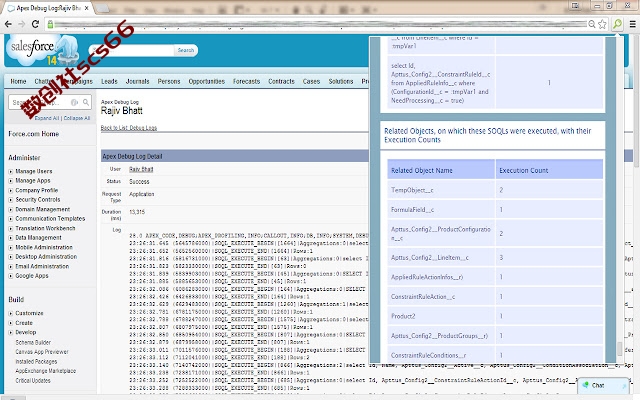This screenshot has height=400, width=640.
Task: Expand Company Profile tree node
Action: pos(11,191)
